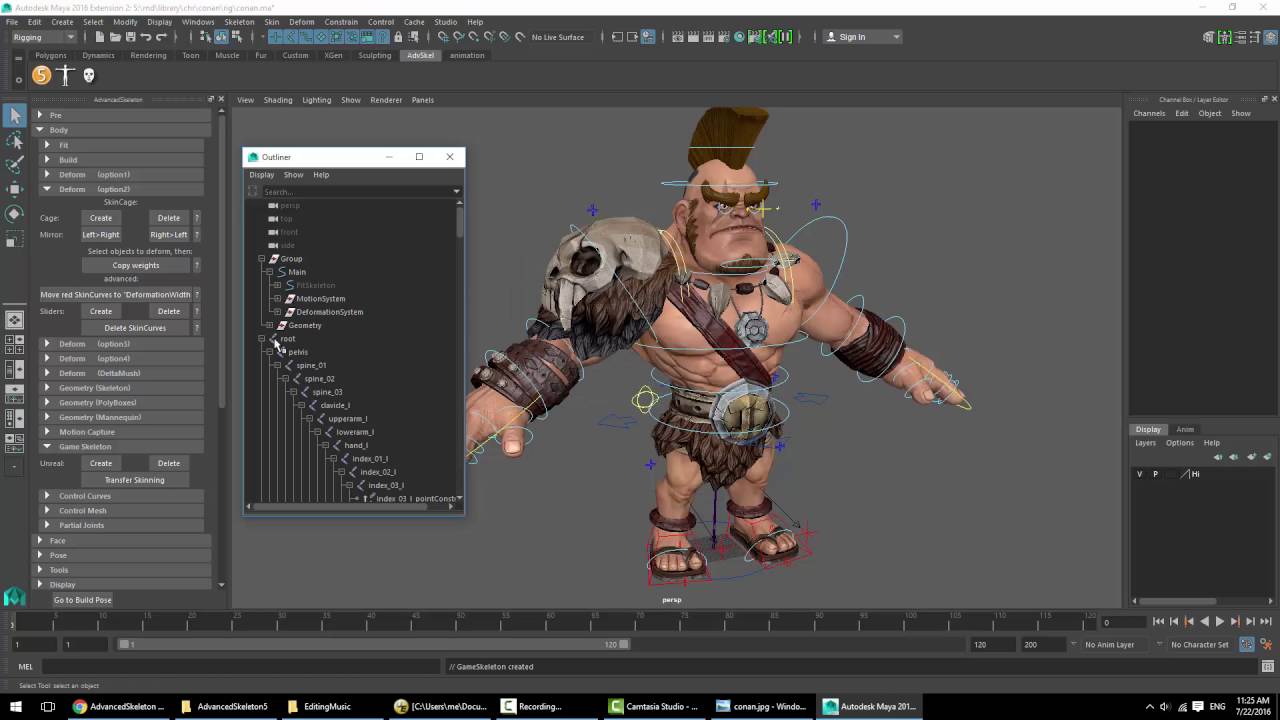Screen dimensions: 1280x720
Task: Click the playback range slider bar
Action: click(373, 645)
